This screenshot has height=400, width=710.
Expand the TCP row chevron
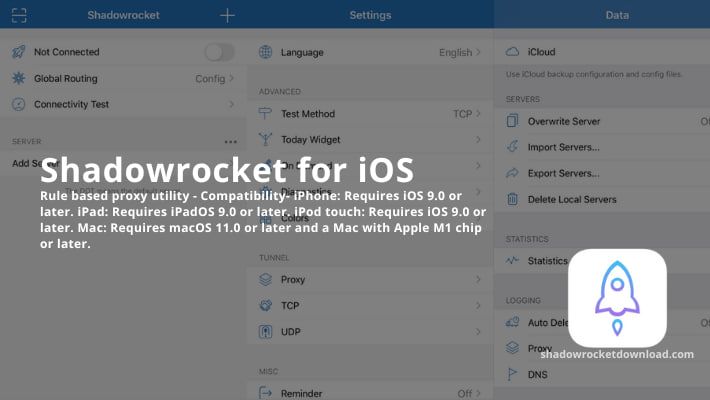(x=478, y=306)
